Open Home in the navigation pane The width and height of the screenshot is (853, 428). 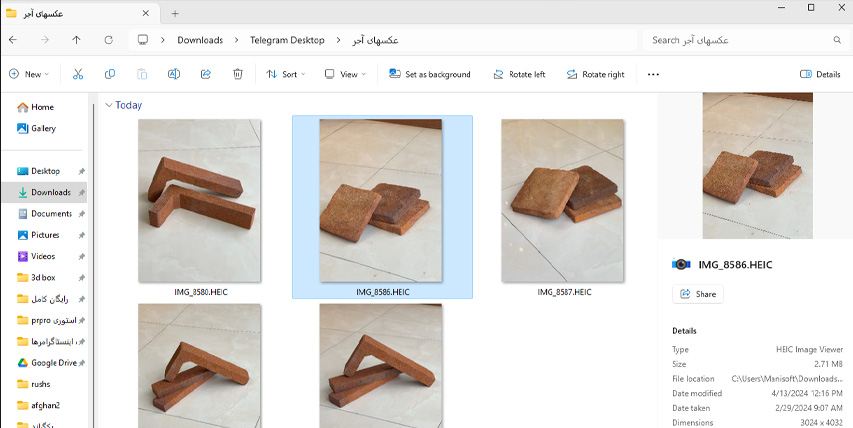(x=35, y=107)
